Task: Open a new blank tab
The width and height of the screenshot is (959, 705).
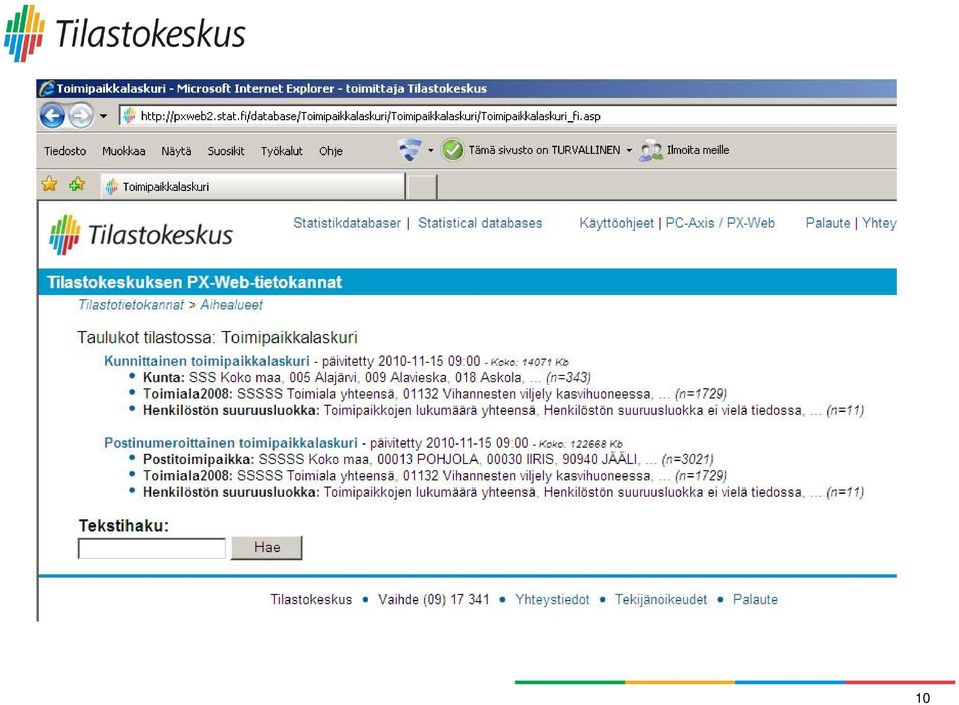Action: pyautogui.click(x=422, y=186)
